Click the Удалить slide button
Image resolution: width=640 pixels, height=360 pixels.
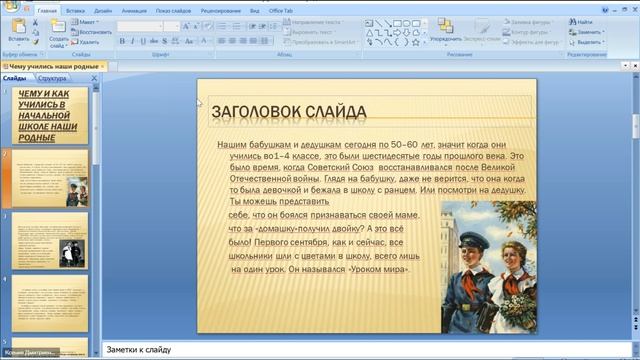click(x=85, y=42)
